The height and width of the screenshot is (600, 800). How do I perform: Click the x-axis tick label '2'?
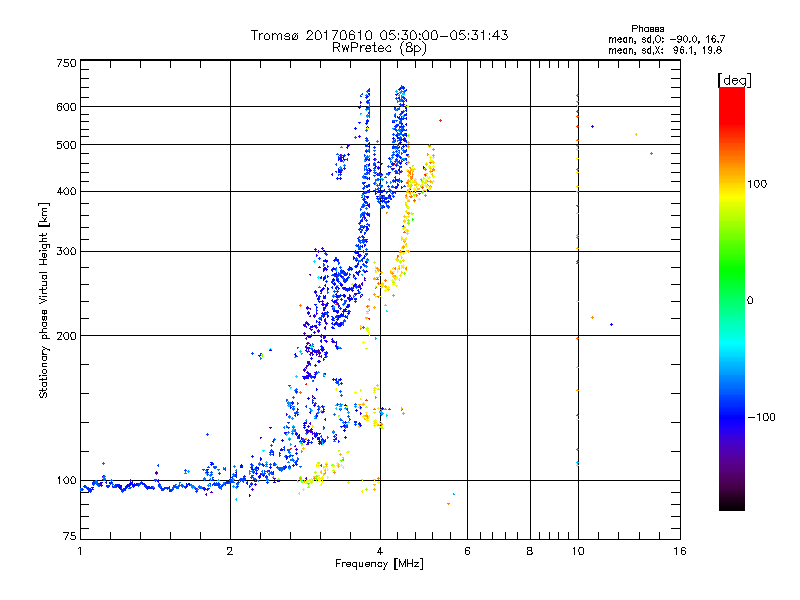(230, 551)
